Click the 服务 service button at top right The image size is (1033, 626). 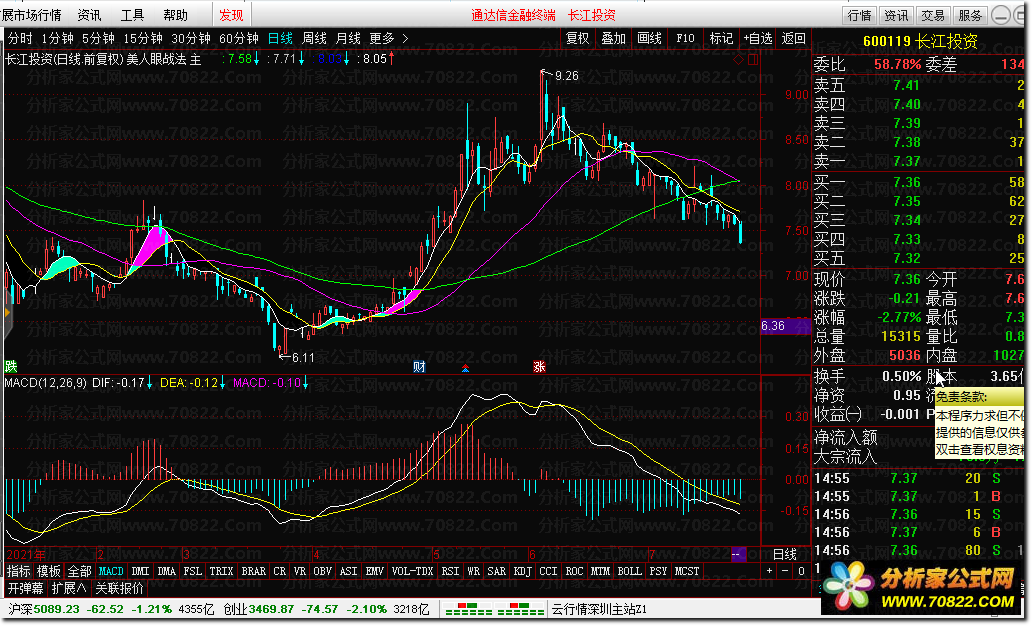(970, 15)
